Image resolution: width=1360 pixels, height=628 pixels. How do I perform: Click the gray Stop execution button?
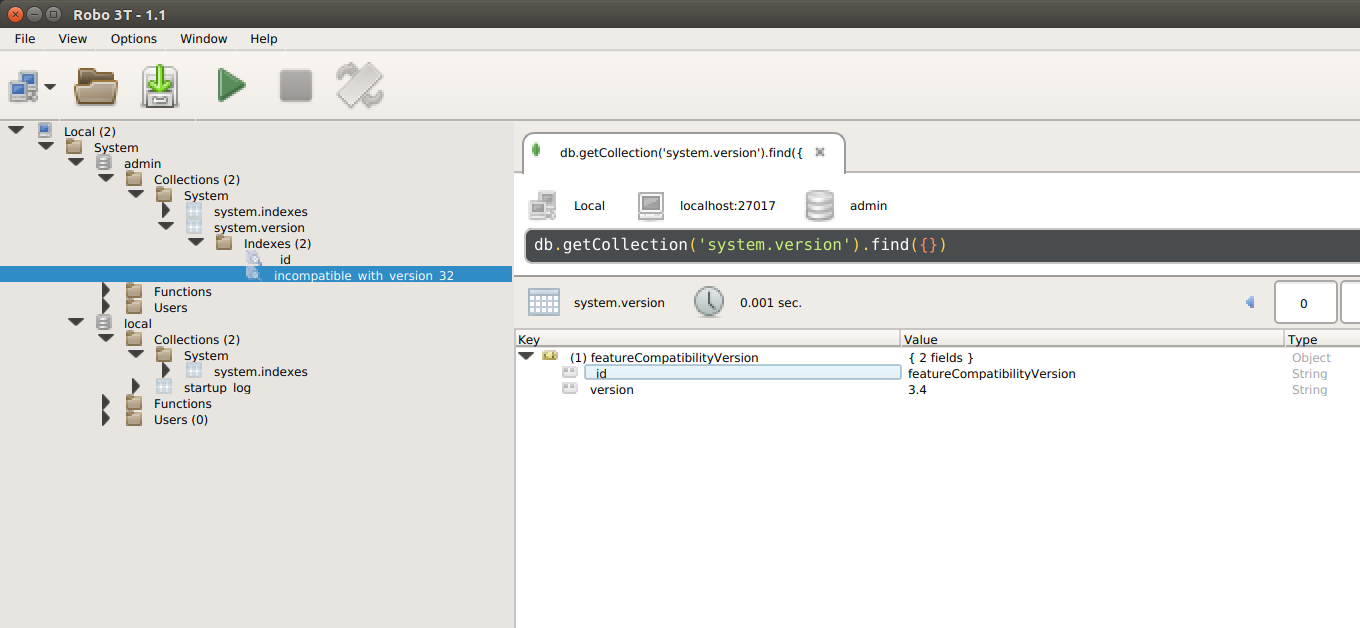296,86
